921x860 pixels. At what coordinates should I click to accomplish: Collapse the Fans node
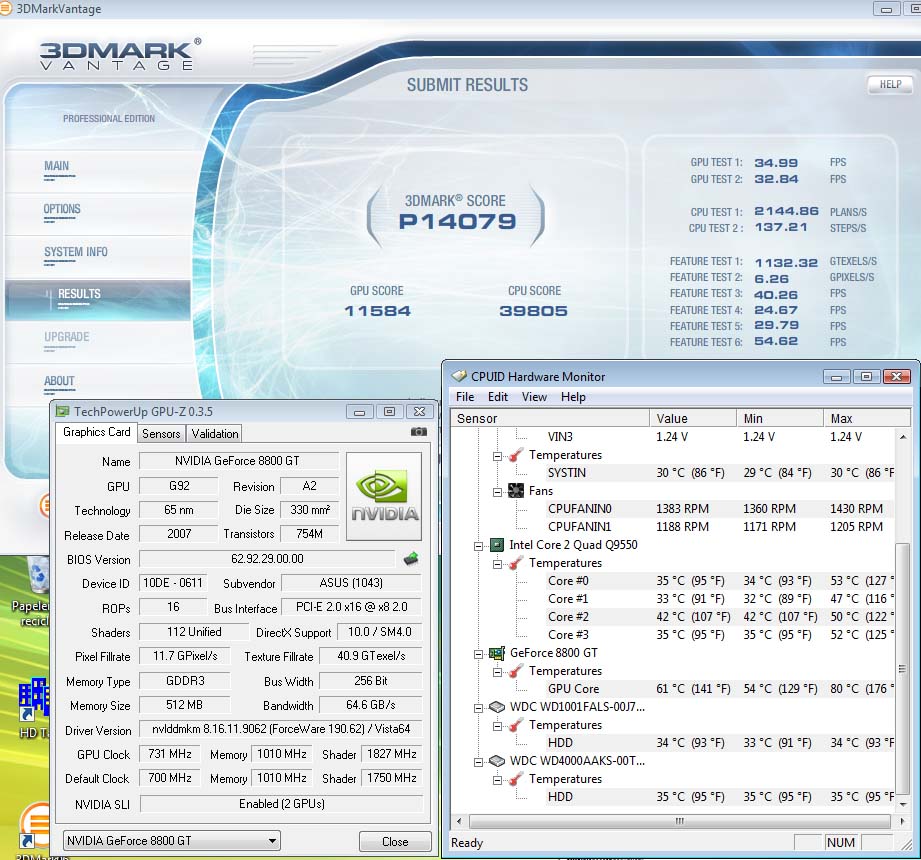tap(498, 492)
